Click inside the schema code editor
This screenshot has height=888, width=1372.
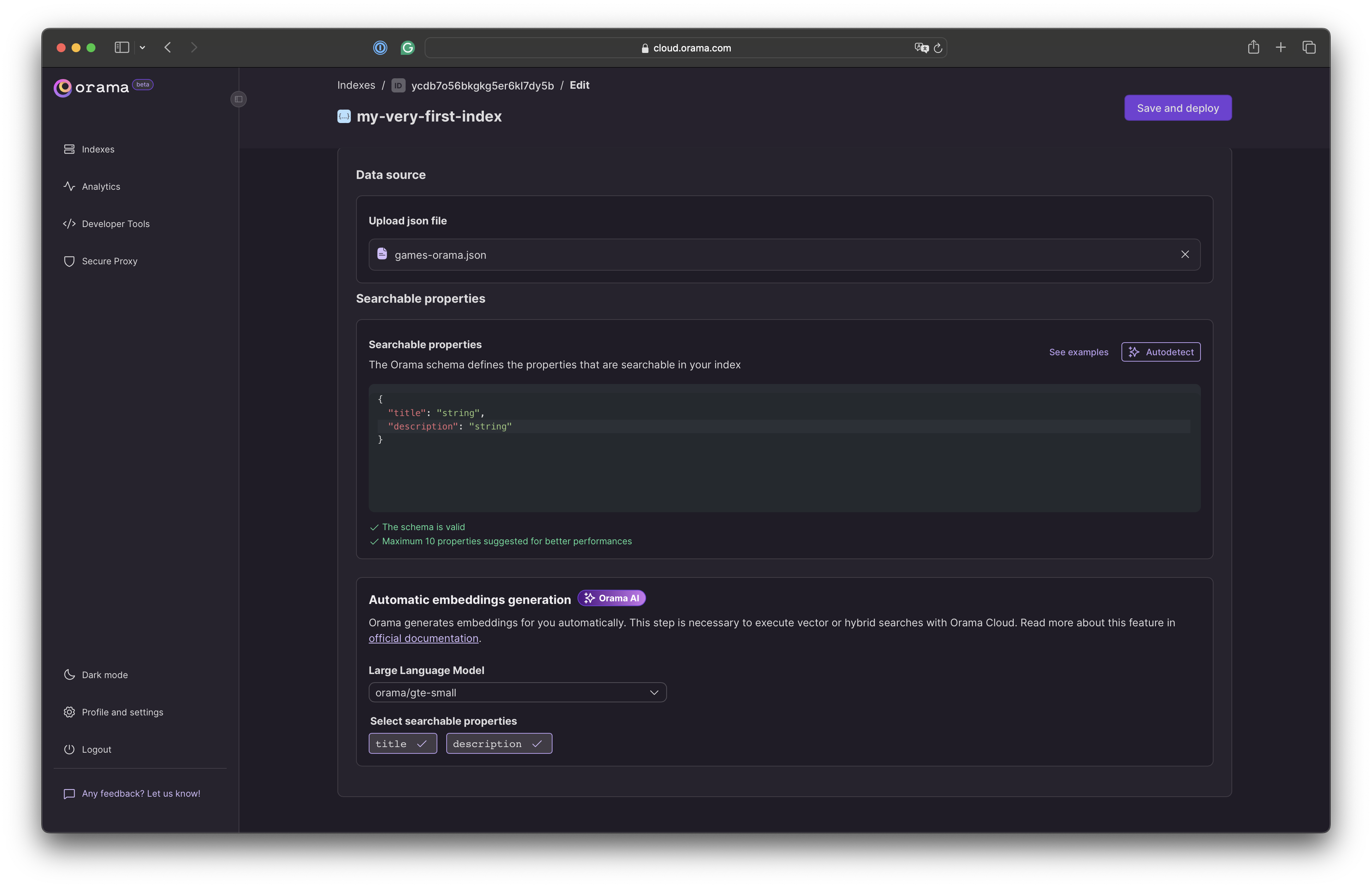(x=784, y=448)
